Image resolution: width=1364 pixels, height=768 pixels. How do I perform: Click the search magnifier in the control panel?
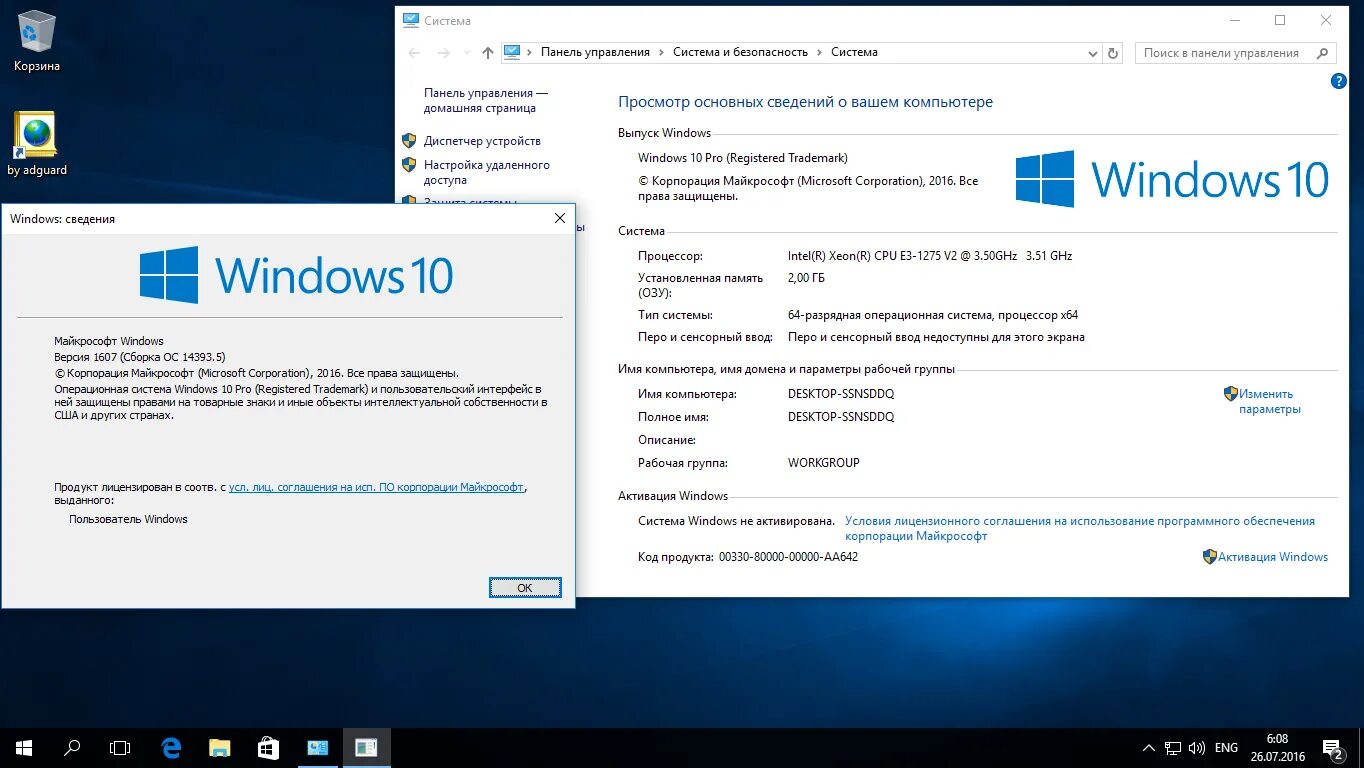pos(1323,53)
